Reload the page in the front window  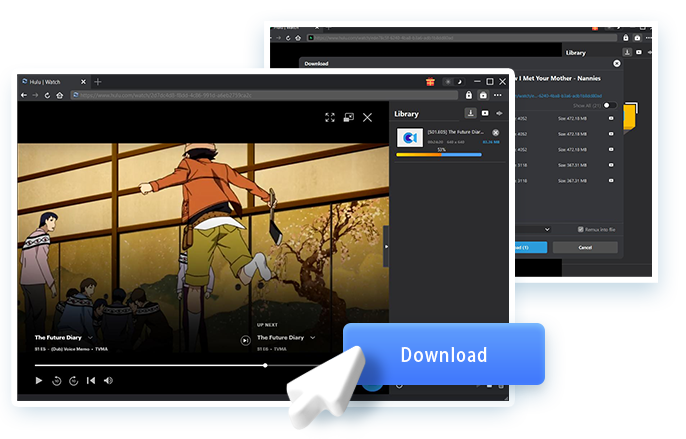(47, 95)
